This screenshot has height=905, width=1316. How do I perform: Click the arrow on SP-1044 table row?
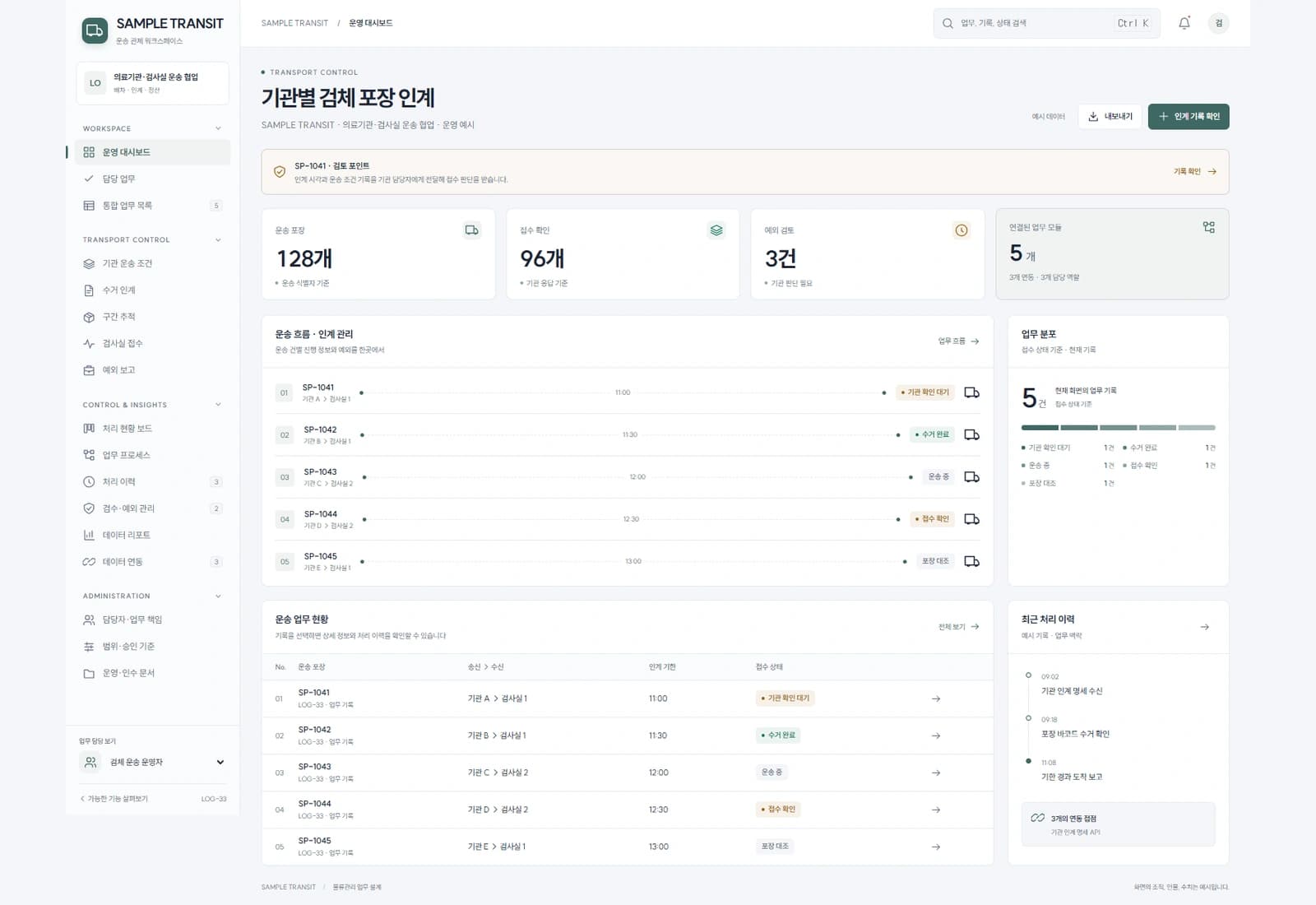936,810
